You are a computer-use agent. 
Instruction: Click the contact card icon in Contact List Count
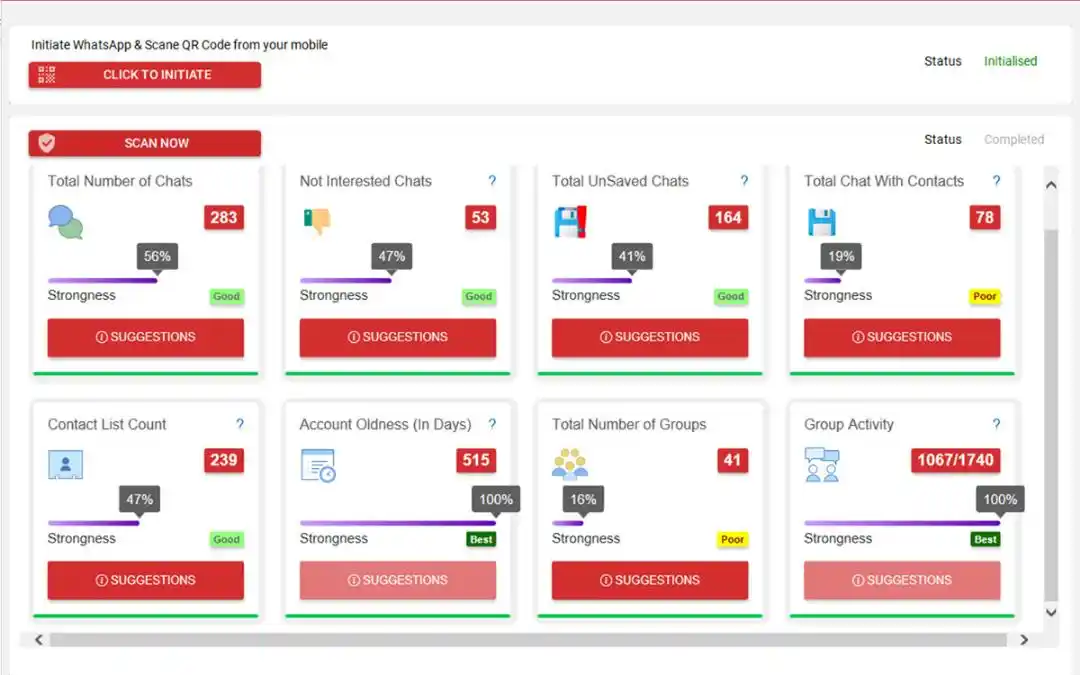point(66,464)
